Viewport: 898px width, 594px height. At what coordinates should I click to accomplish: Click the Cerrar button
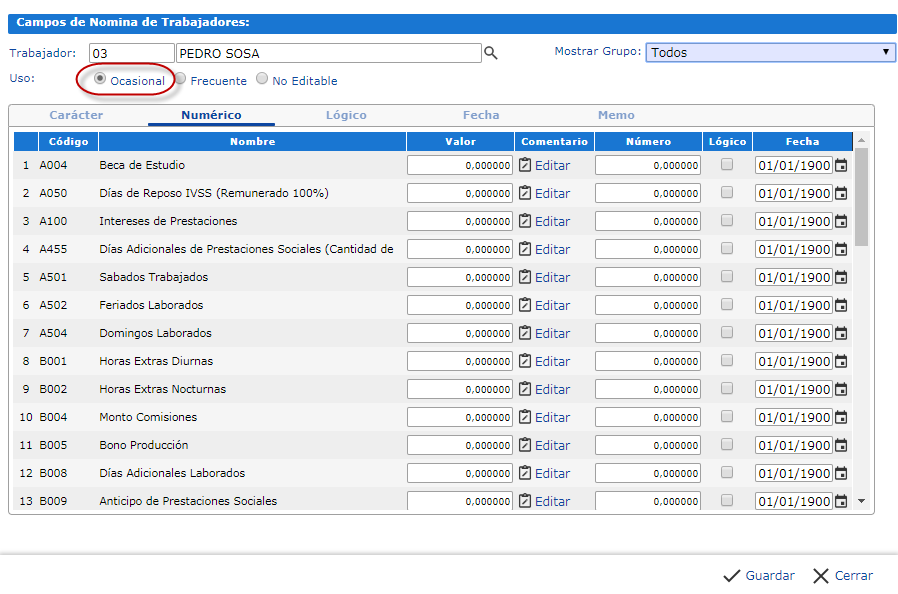click(843, 576)
